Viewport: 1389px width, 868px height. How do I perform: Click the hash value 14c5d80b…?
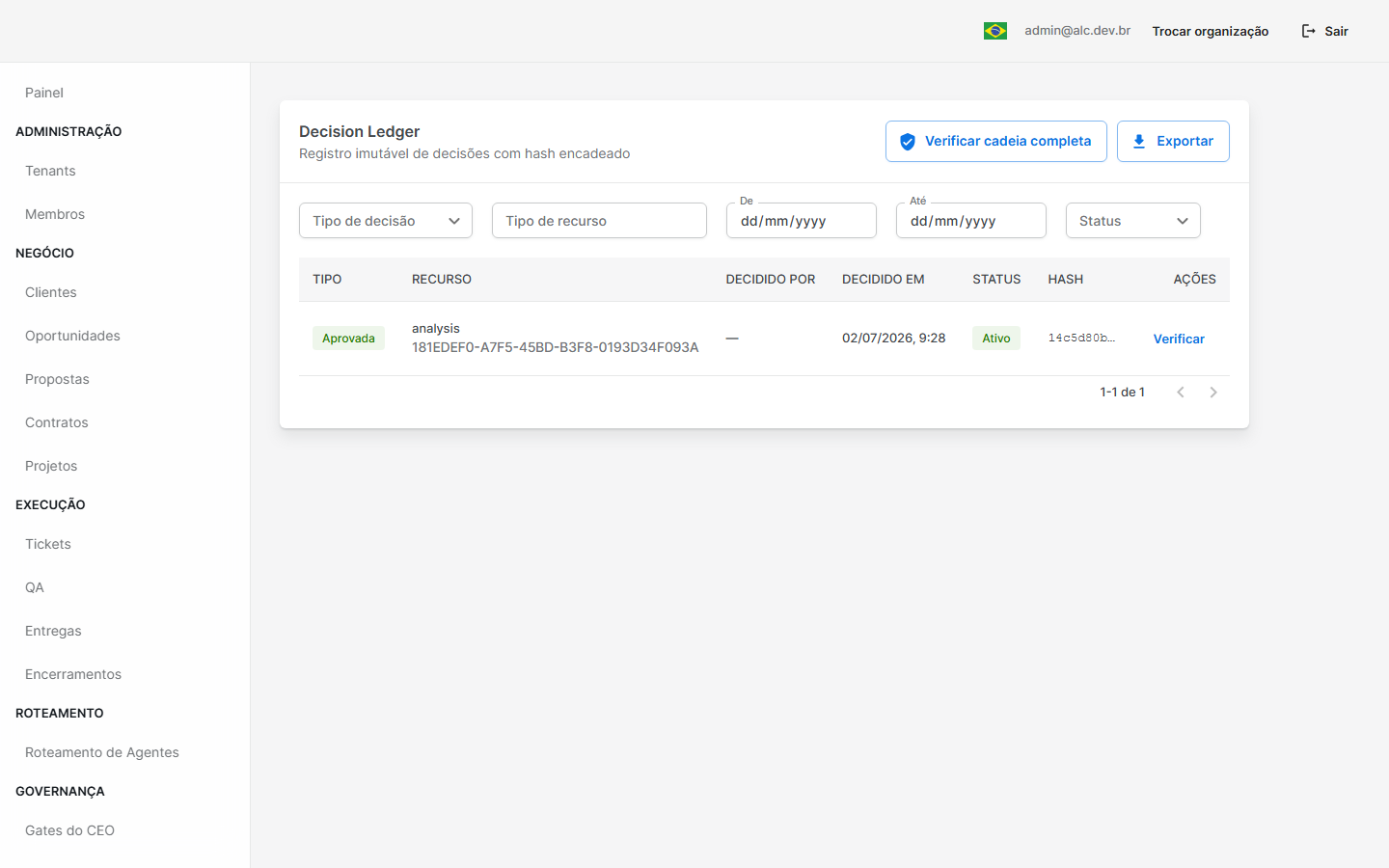1081,339
